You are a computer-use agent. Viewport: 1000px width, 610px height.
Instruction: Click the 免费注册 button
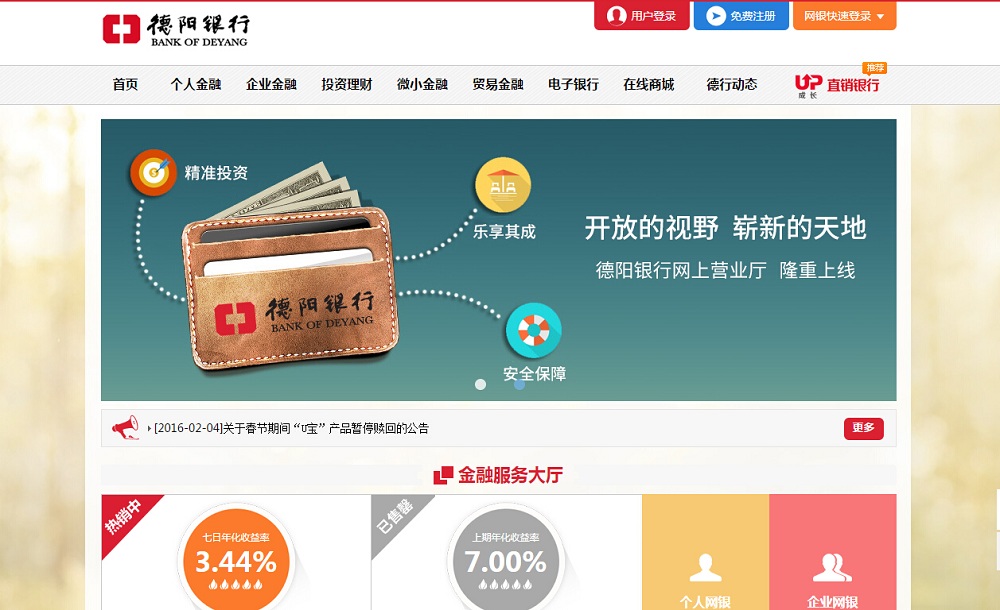(x=741, y=16)
